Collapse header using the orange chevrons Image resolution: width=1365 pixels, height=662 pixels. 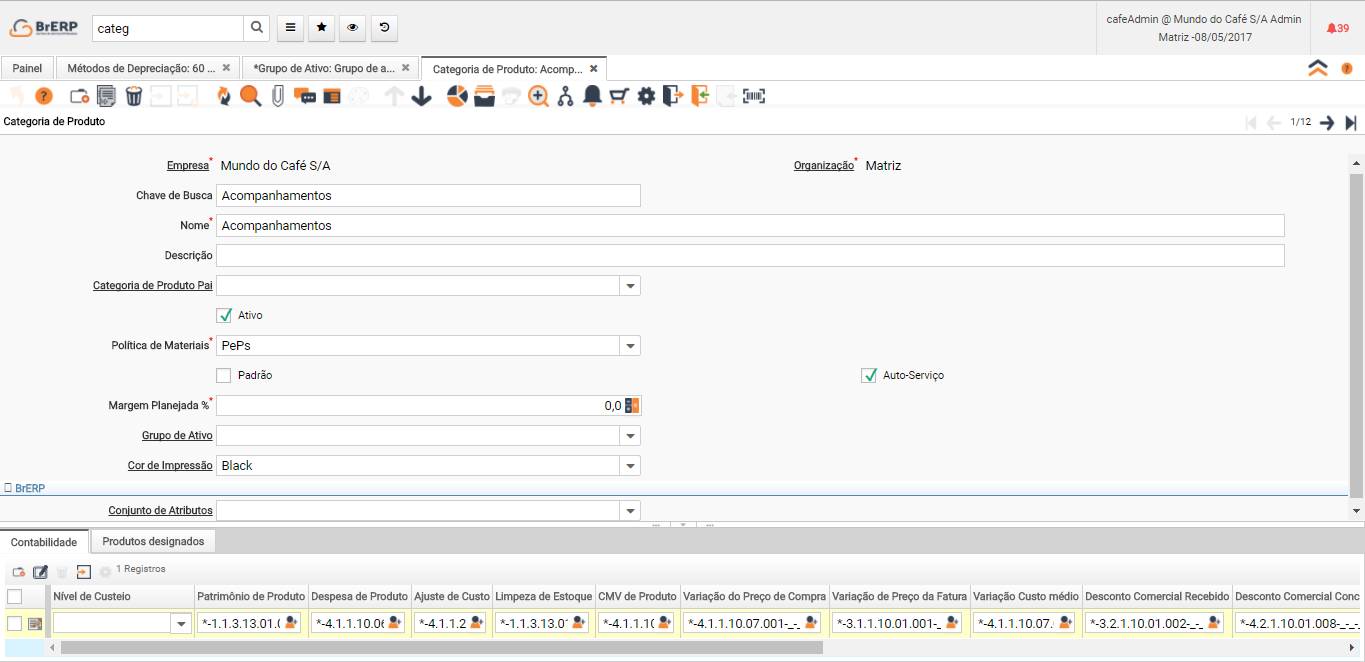[x=1318, y=68]
